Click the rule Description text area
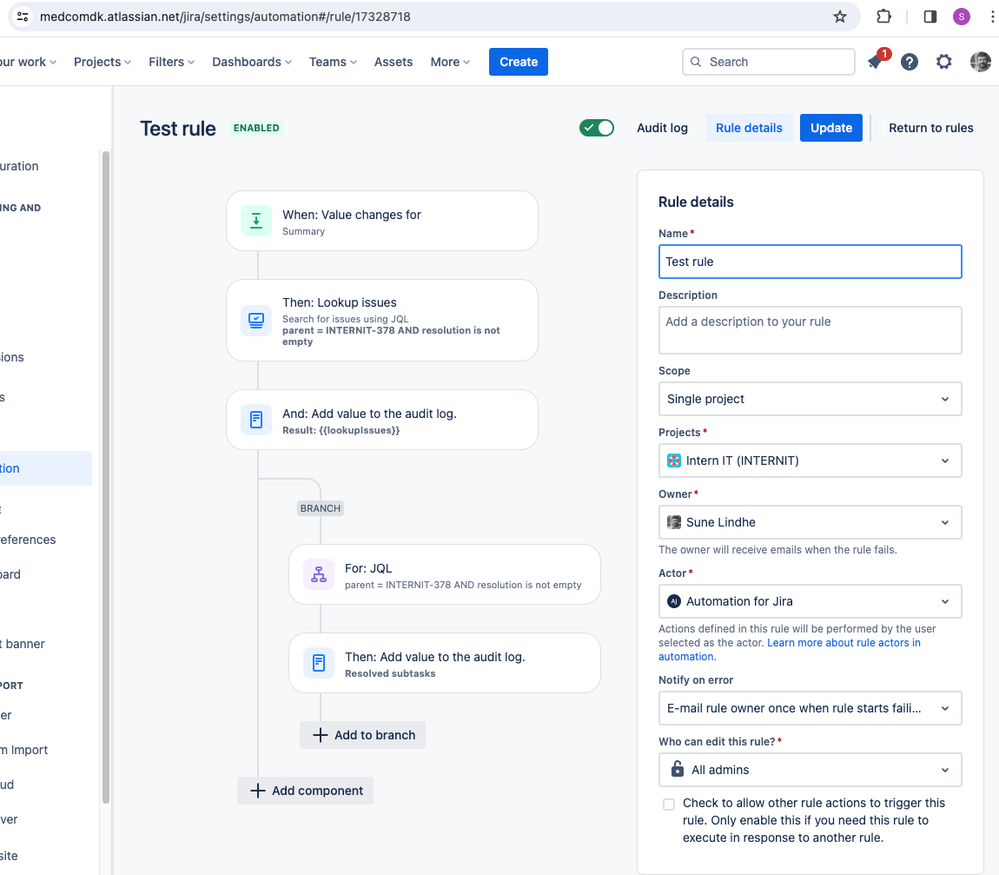The height and width of the screenshot is (875, 999). 810,330
